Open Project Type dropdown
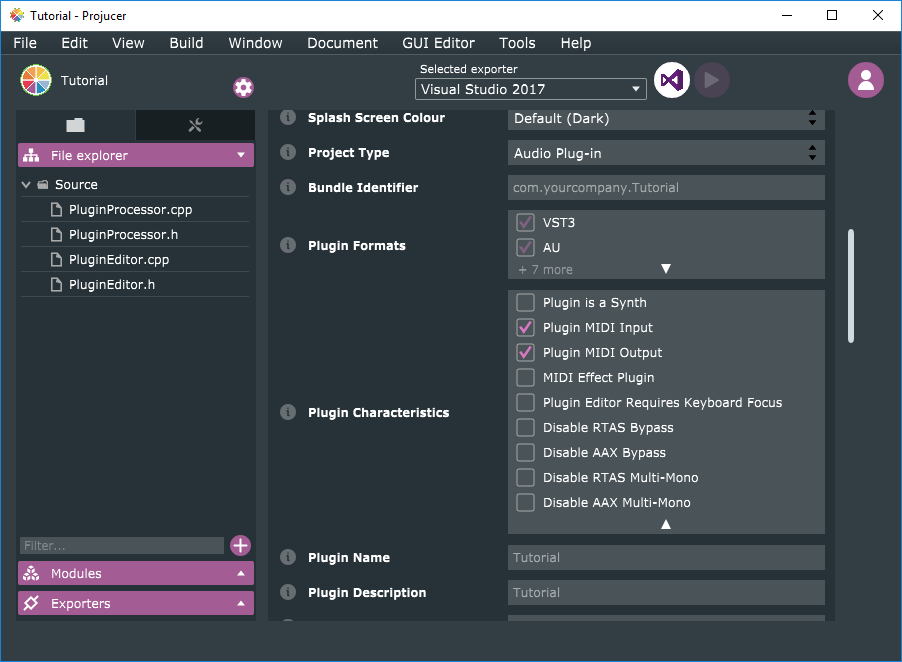The height and width of the screenshot is (662, 902). 666,153
